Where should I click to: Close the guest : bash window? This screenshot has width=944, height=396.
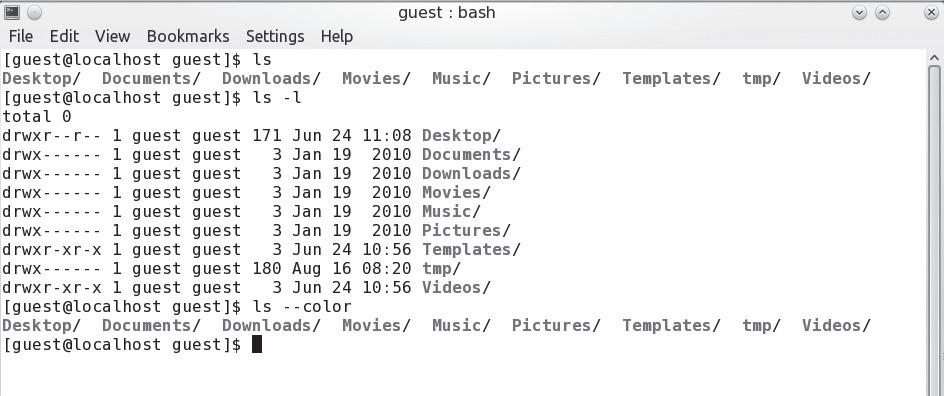point(931,13)
